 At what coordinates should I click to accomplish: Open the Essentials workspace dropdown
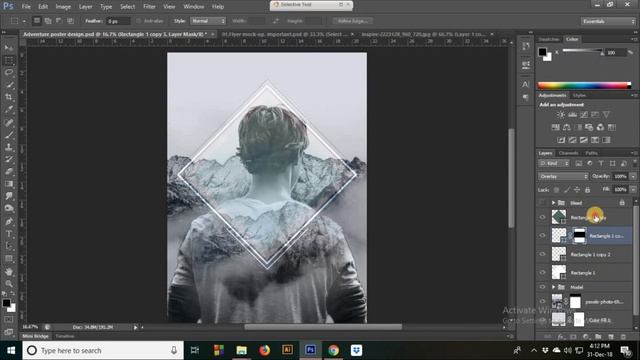pos(608,21)
